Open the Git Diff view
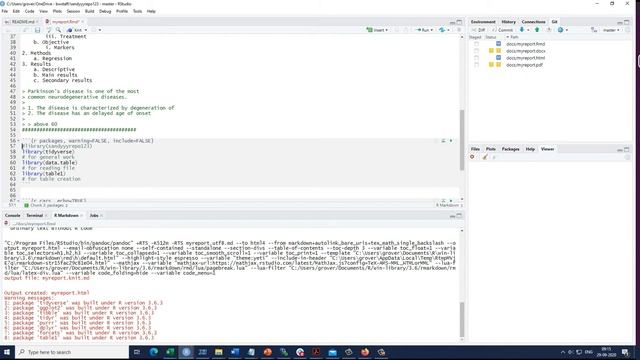The width and height of the screenshot is (640, 360). [479, 30]
